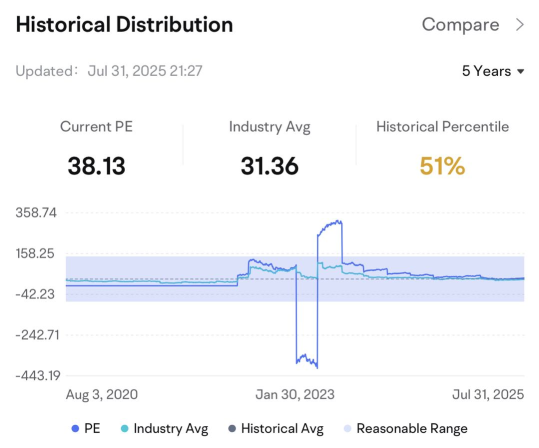The image size is (539, 448).
Task: Select the Aug 3, 2020 axis label
Action: pyautogui.click(x=102, y=394)
